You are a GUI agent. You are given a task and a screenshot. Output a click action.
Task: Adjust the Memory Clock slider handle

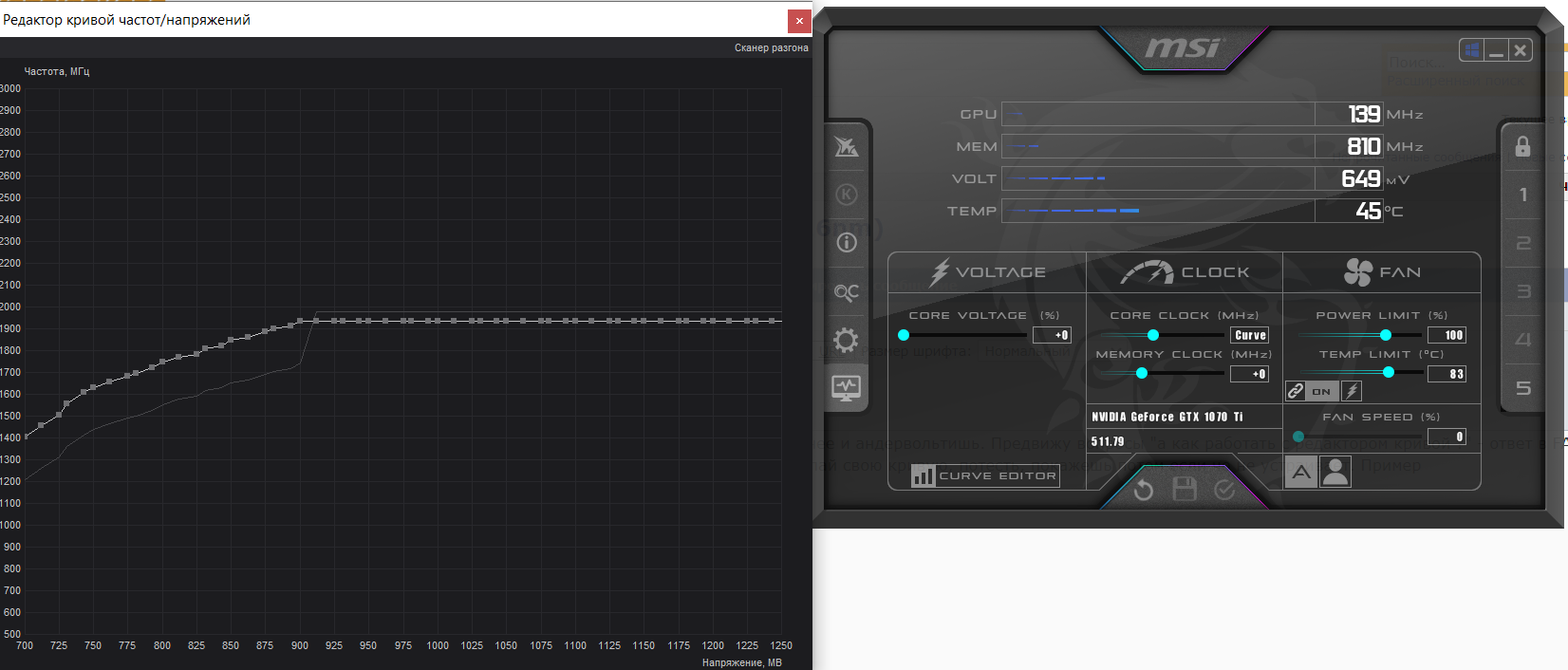coord(1142,374)
